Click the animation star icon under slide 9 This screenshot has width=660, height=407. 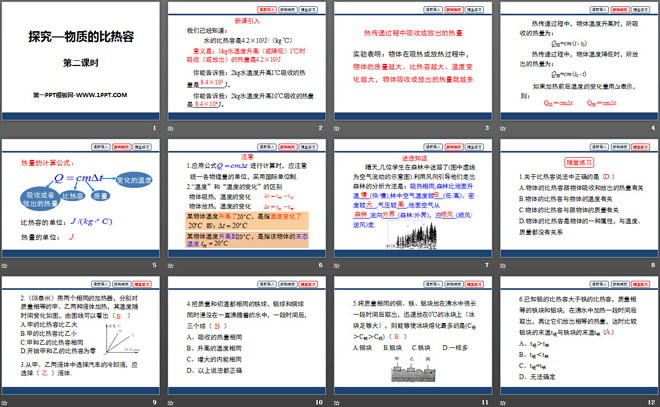tap(5, 403)
